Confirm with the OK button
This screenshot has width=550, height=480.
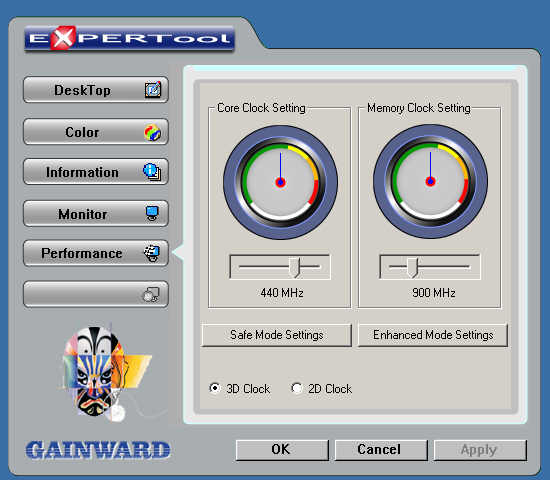point(282,450)
